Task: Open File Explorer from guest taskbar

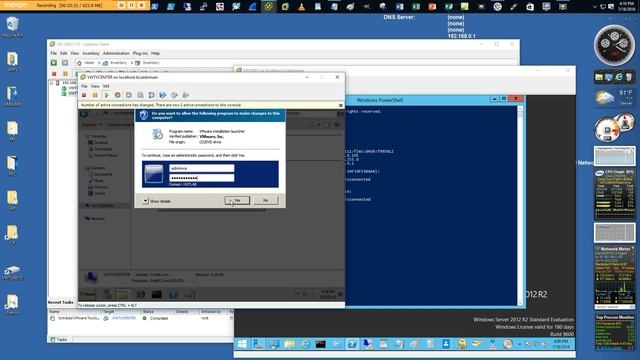Action: [x=289, y=344]
